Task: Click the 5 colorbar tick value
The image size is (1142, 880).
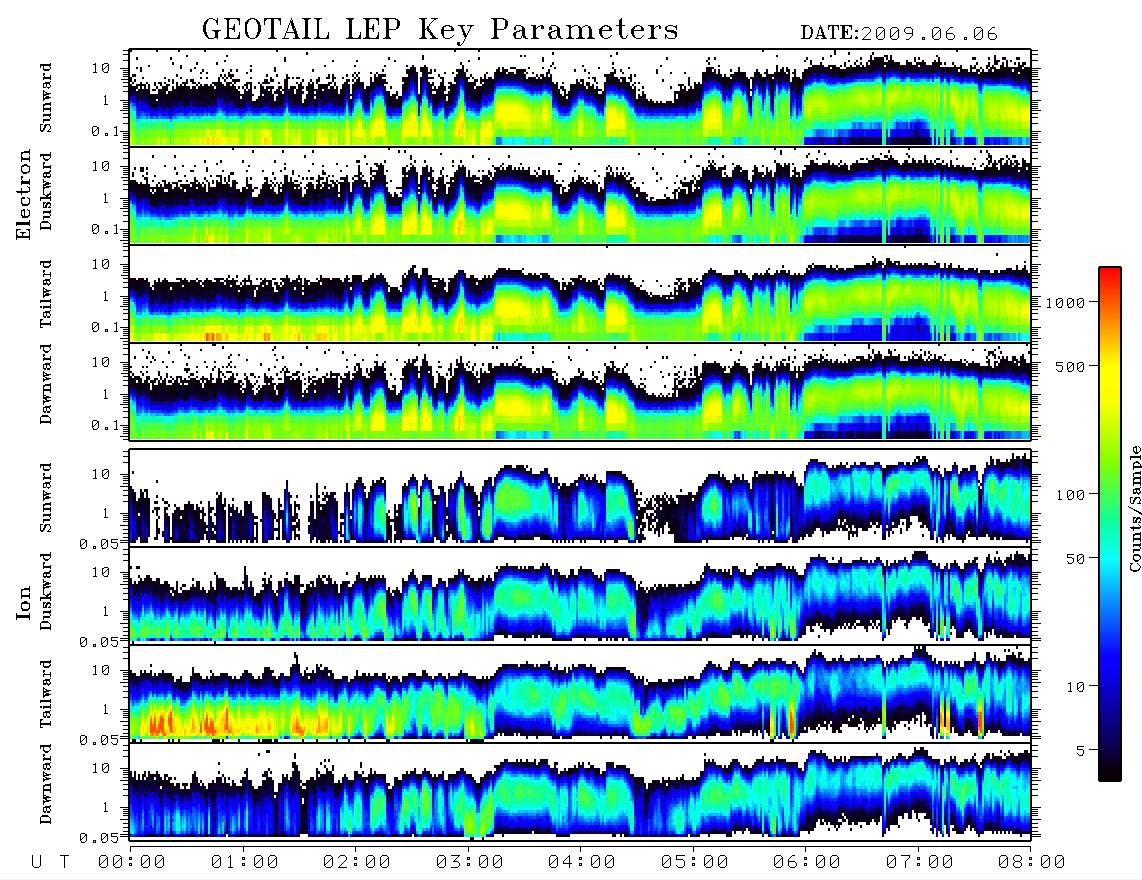Action: tap(1081, 751)
